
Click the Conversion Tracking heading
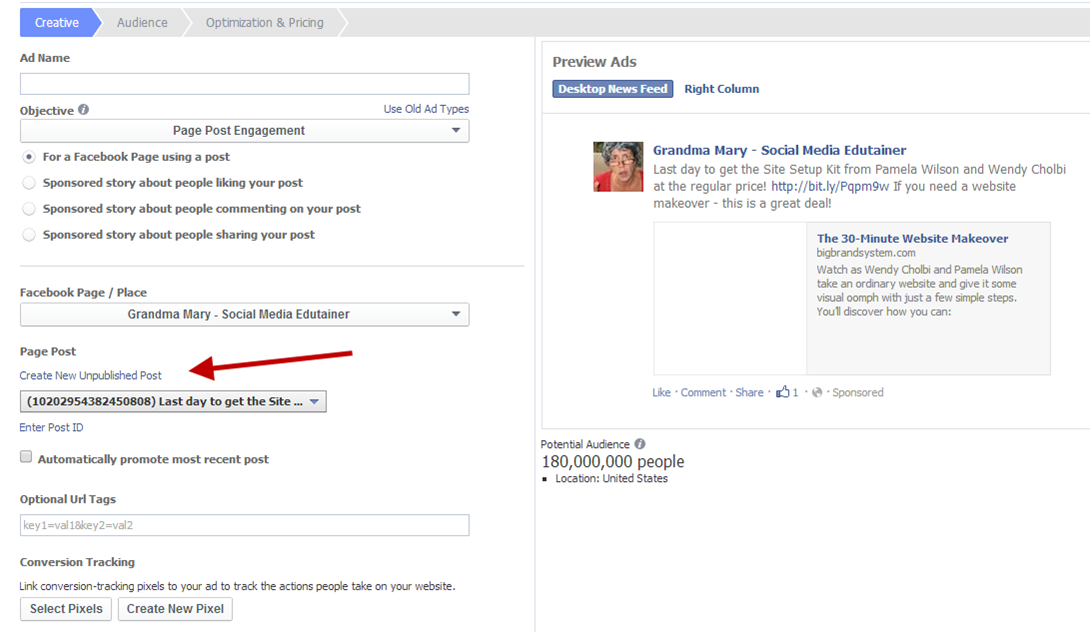(x=77, y=562)
